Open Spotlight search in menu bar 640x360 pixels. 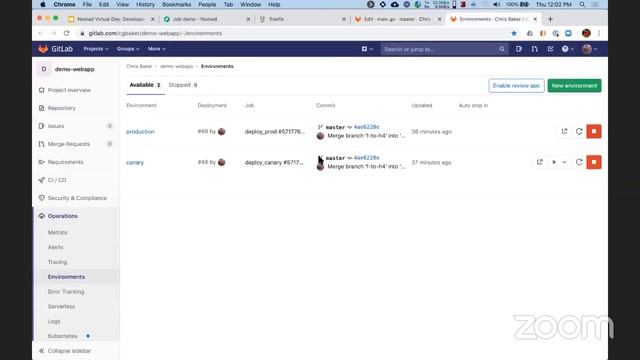(582, 4)
